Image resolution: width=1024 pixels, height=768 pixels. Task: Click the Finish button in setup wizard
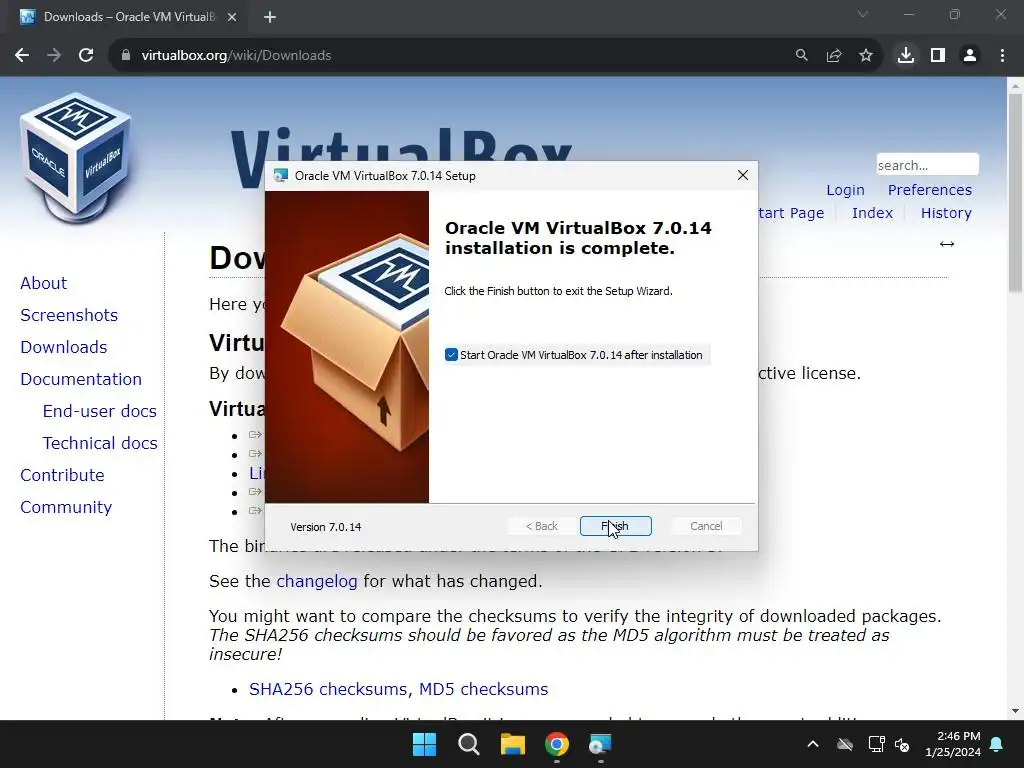(x=615, y=526)
